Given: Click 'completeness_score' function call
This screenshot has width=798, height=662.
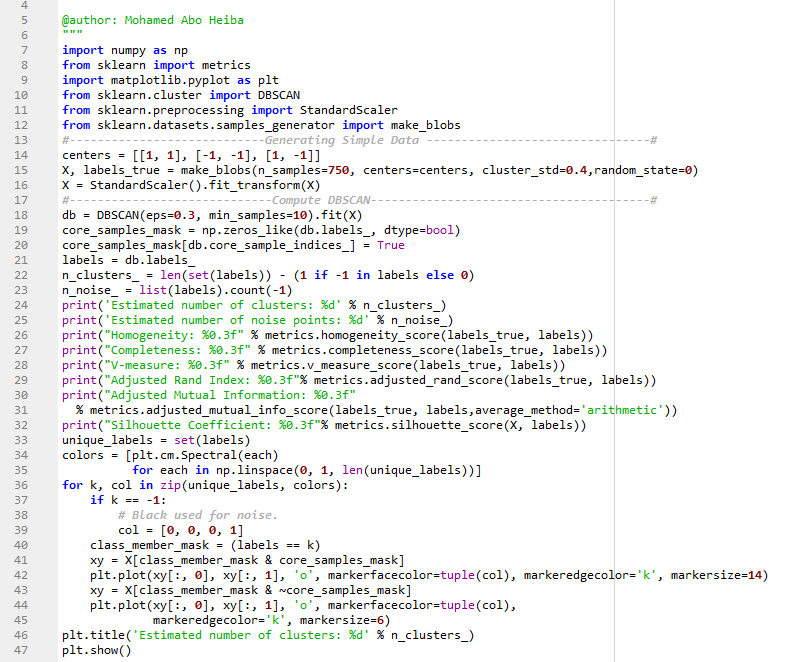Looking at the screenshot, I should 391,351.
